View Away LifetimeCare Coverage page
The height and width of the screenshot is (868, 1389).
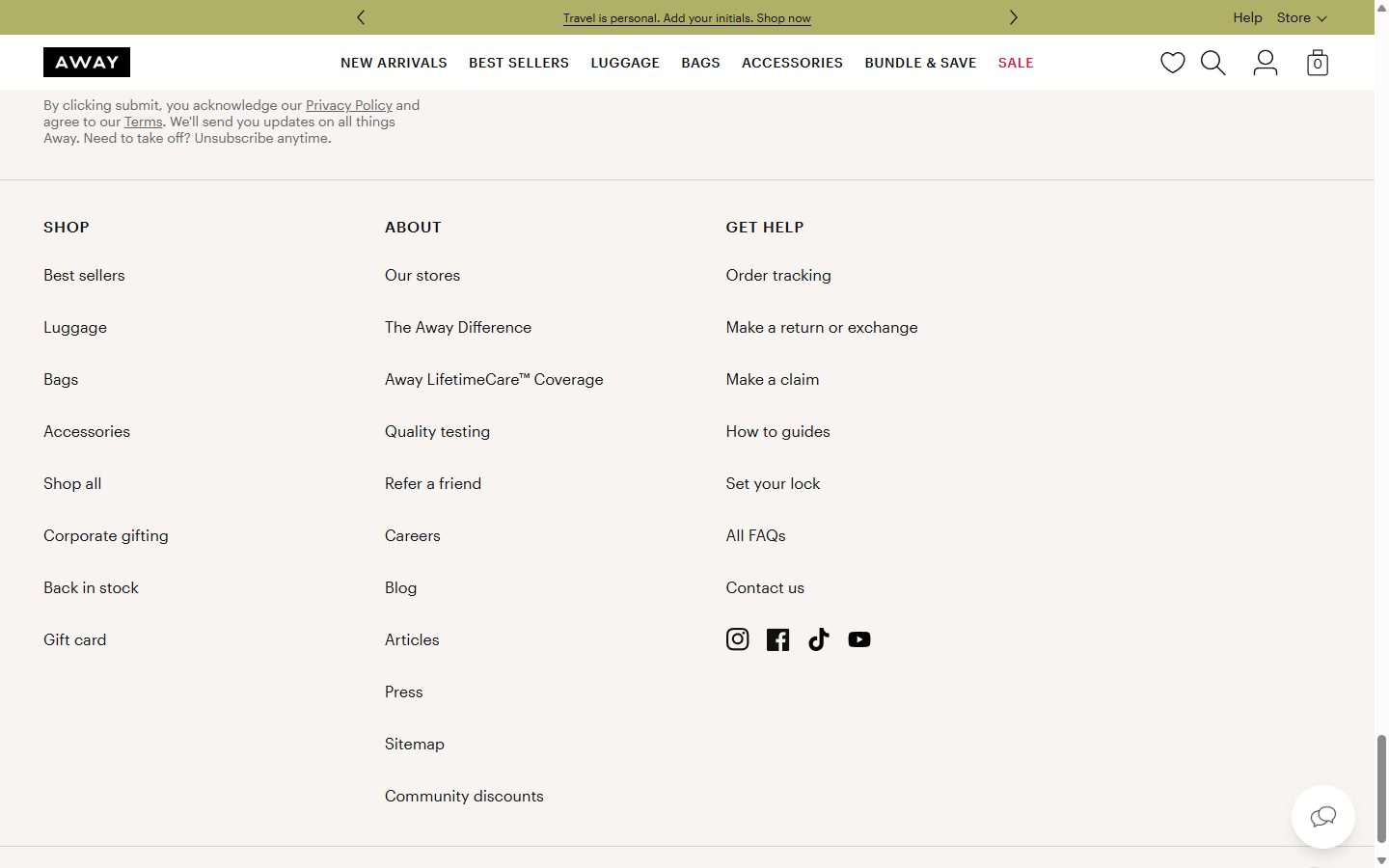pyautogui.click(x=494, y=379)
